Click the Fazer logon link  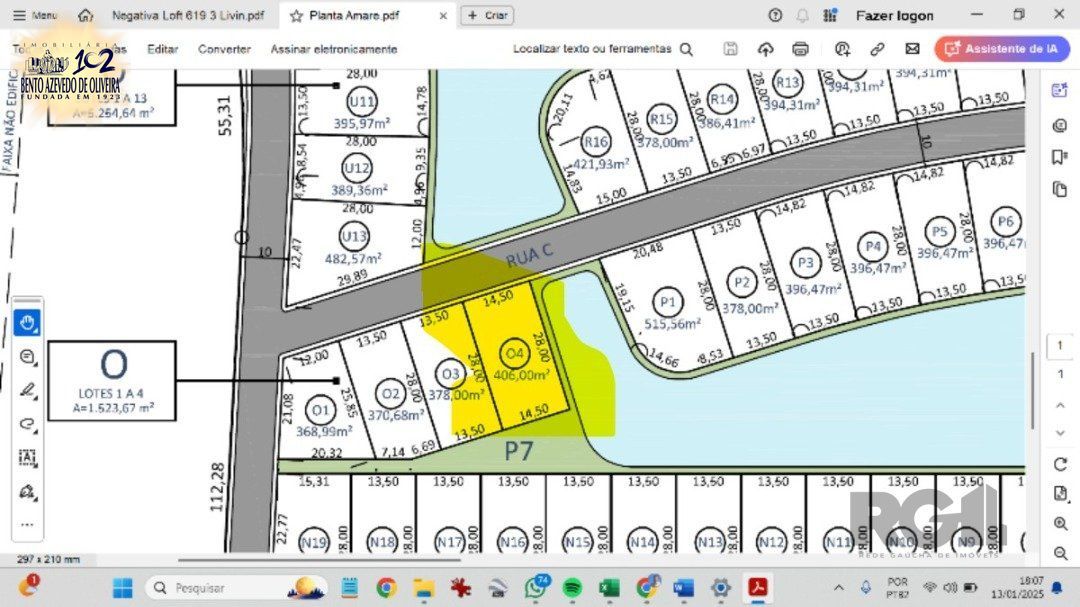point(894,15)
